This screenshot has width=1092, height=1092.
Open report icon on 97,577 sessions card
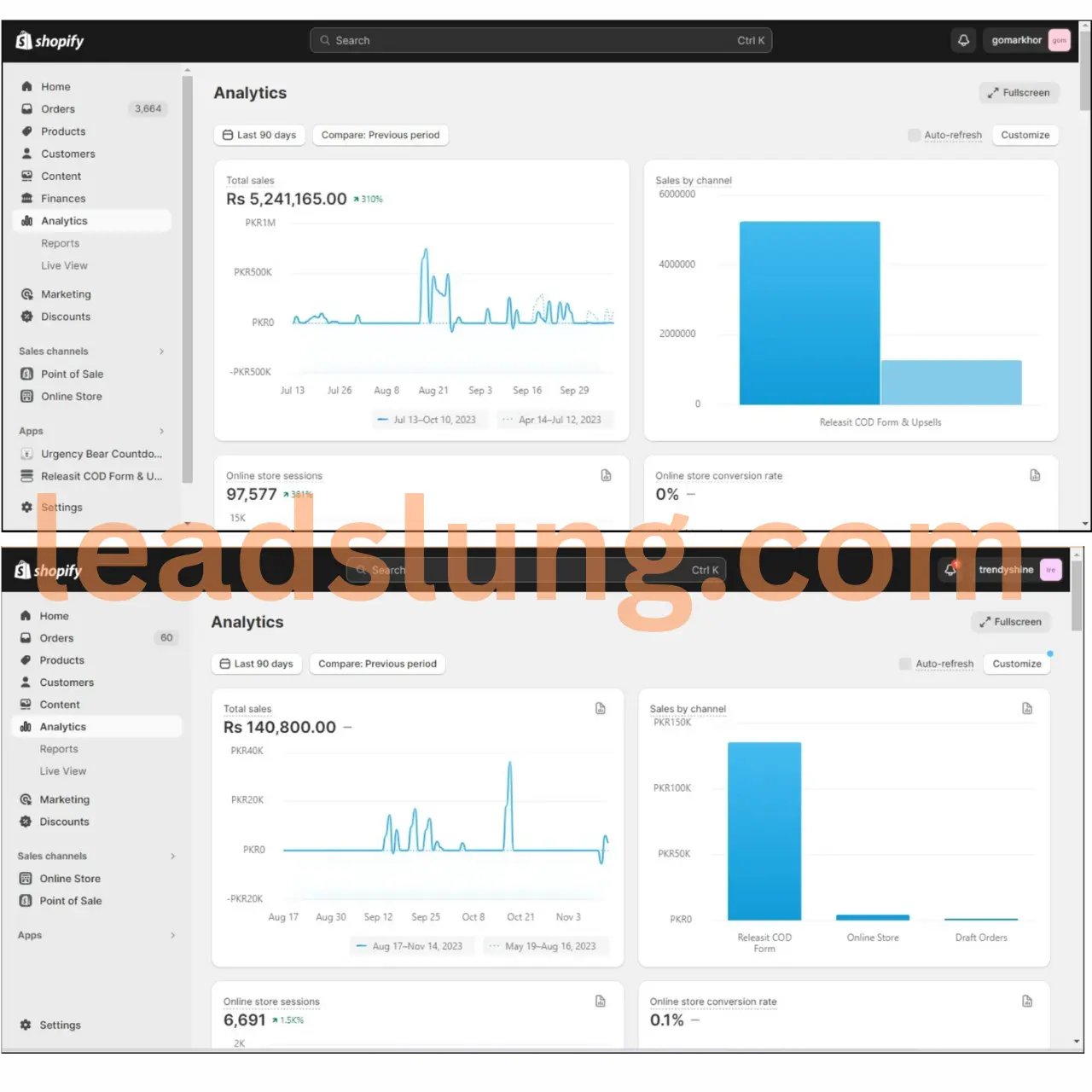coord(606,476)
